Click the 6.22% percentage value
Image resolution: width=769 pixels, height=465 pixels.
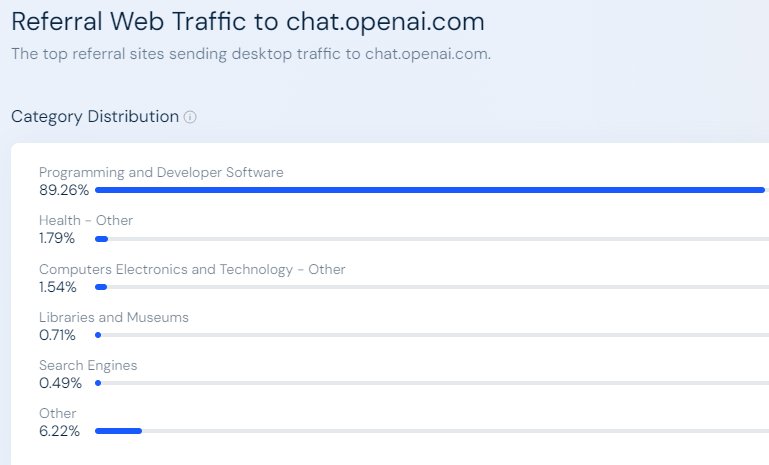[60, 430]
